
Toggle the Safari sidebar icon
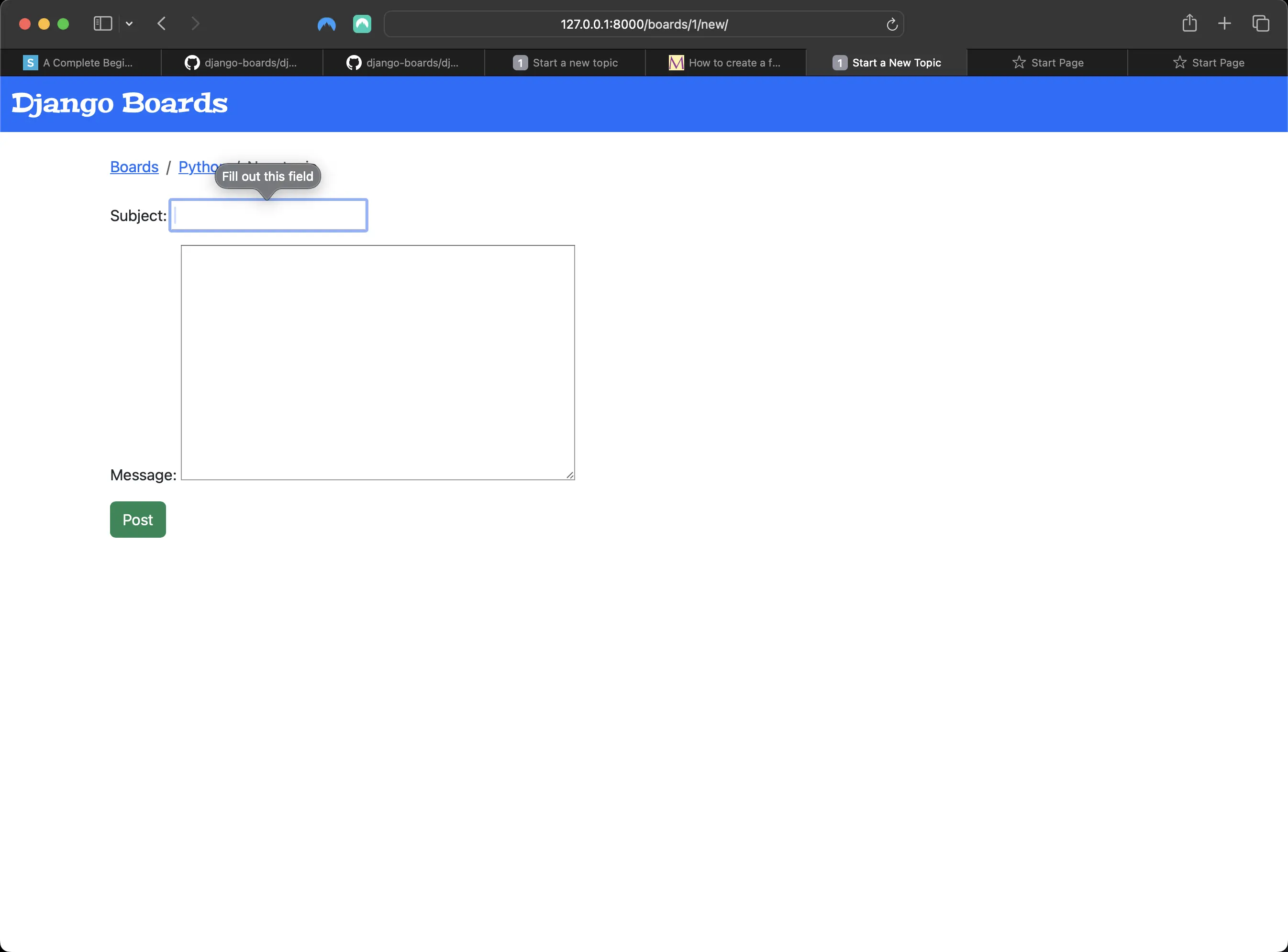pos(102,23)
